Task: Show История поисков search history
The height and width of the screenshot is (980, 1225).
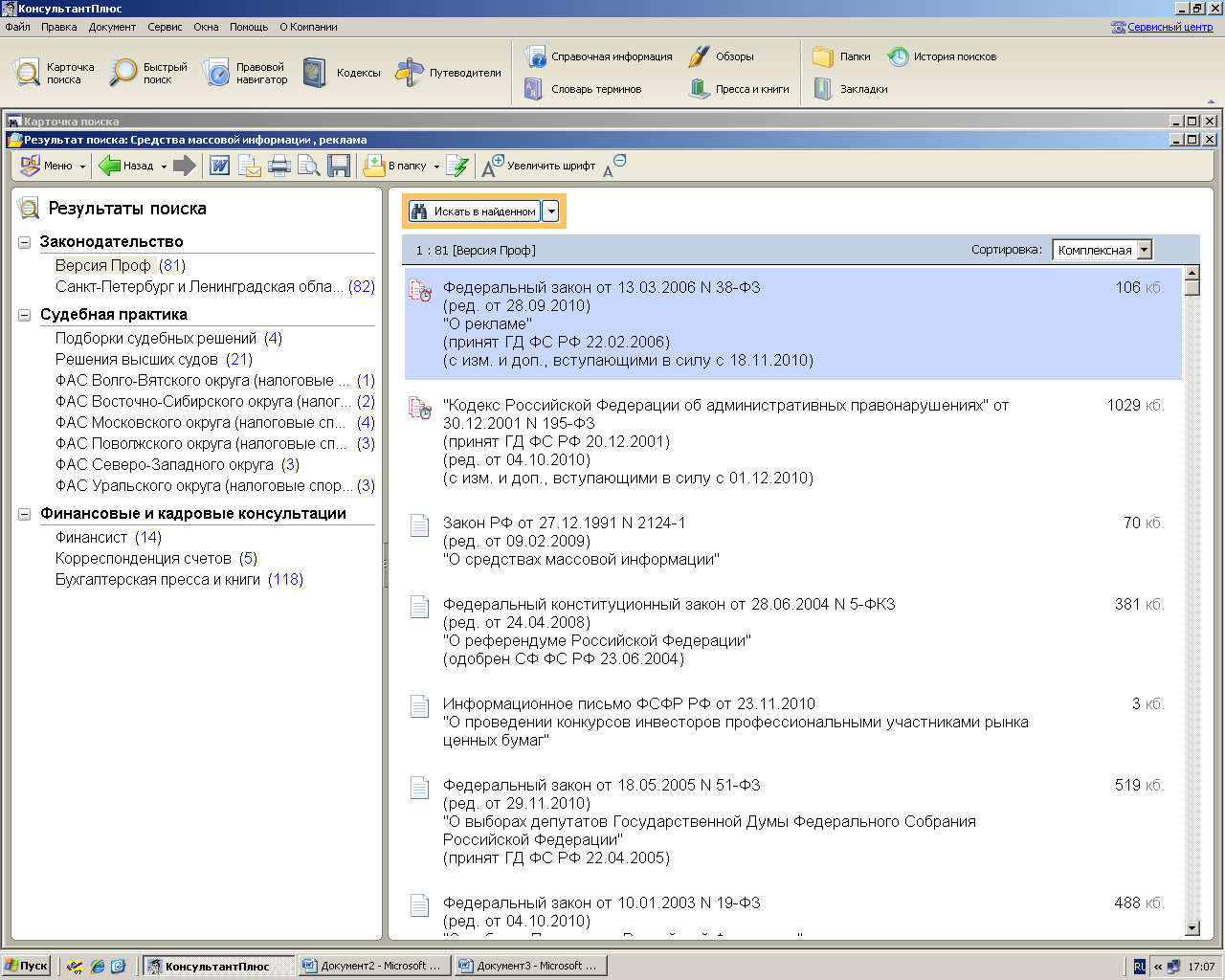Action: 942,56
